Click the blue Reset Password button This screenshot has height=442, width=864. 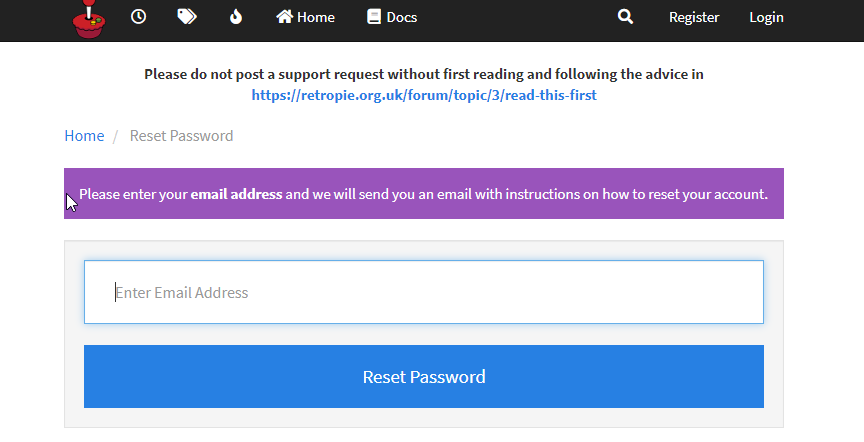[424, 376]
